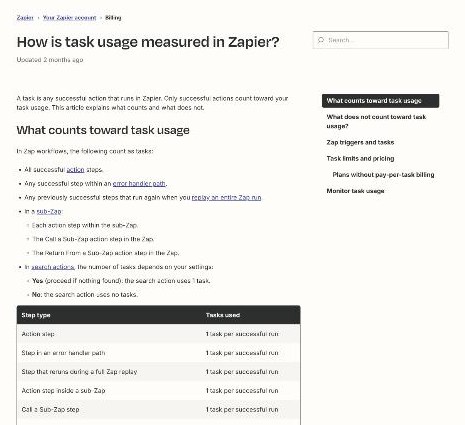Click the bullet Each action step within the sub-Zap

tap(85, 226)
